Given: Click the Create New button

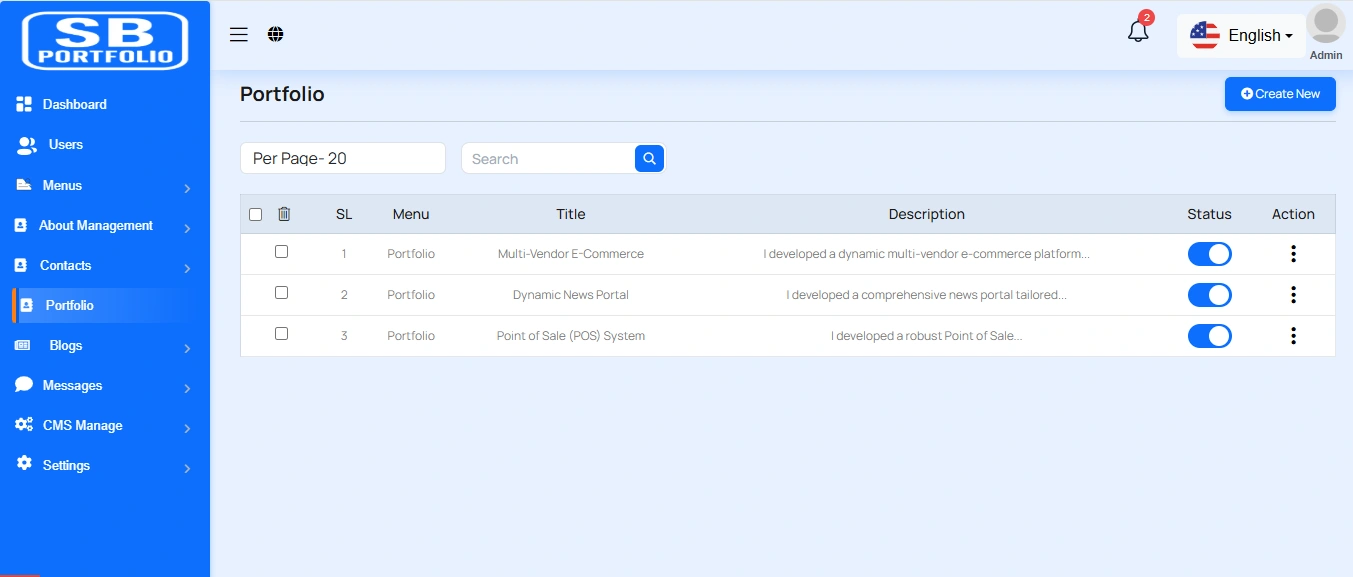Looking at the screenshot, I should pyautogui.click(x=1280, y=94).
